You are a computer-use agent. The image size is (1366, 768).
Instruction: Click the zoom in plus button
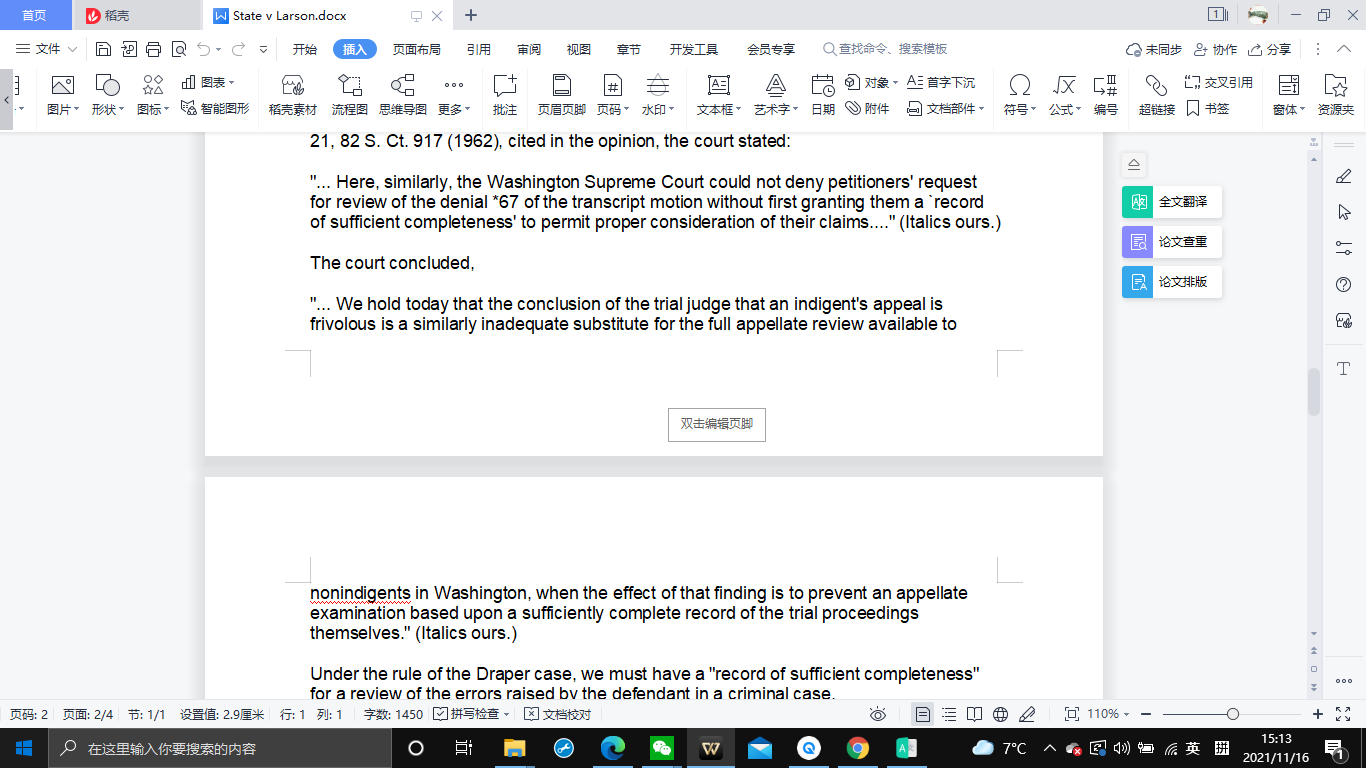click(1317, 714)
